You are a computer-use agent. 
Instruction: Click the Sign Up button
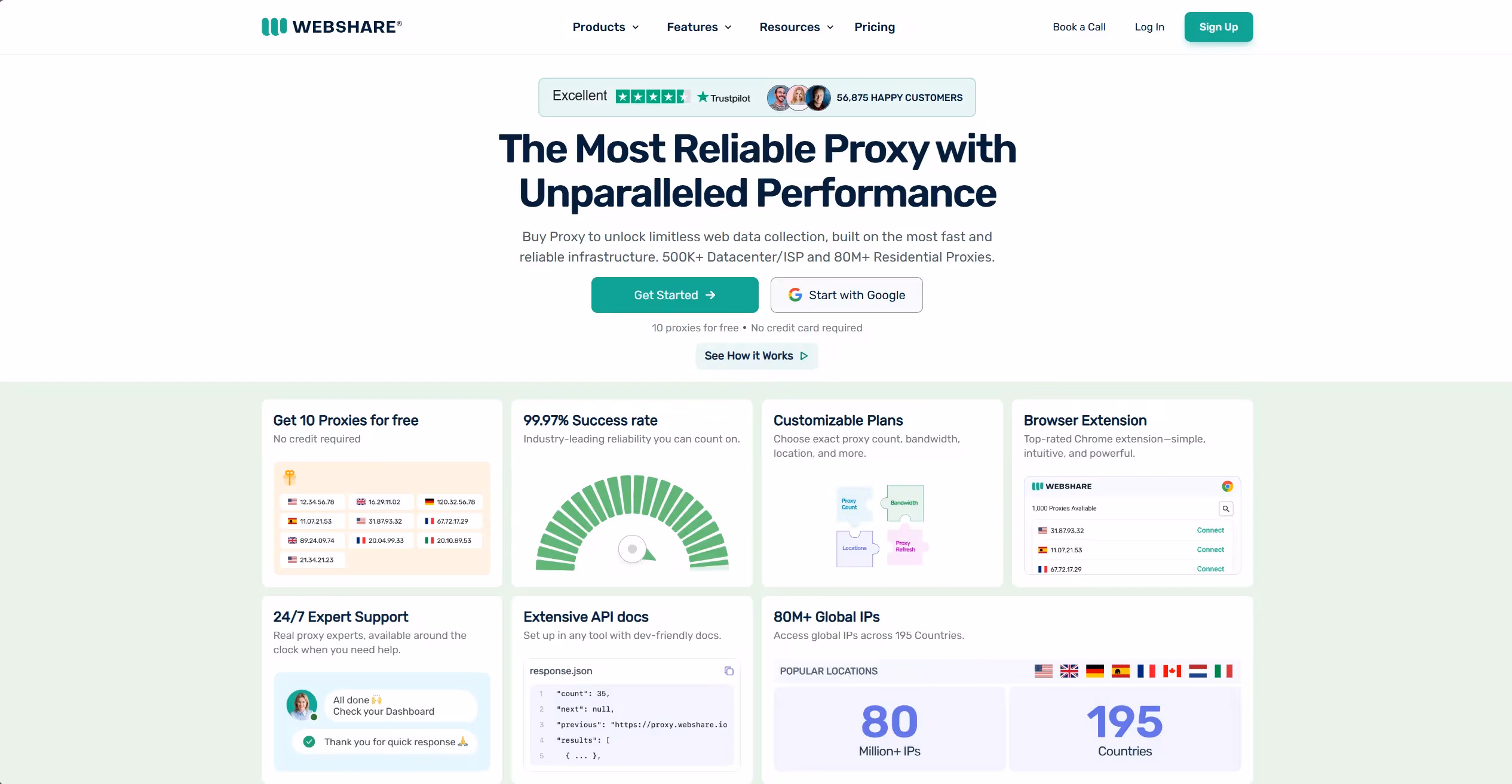[1218, 27]
